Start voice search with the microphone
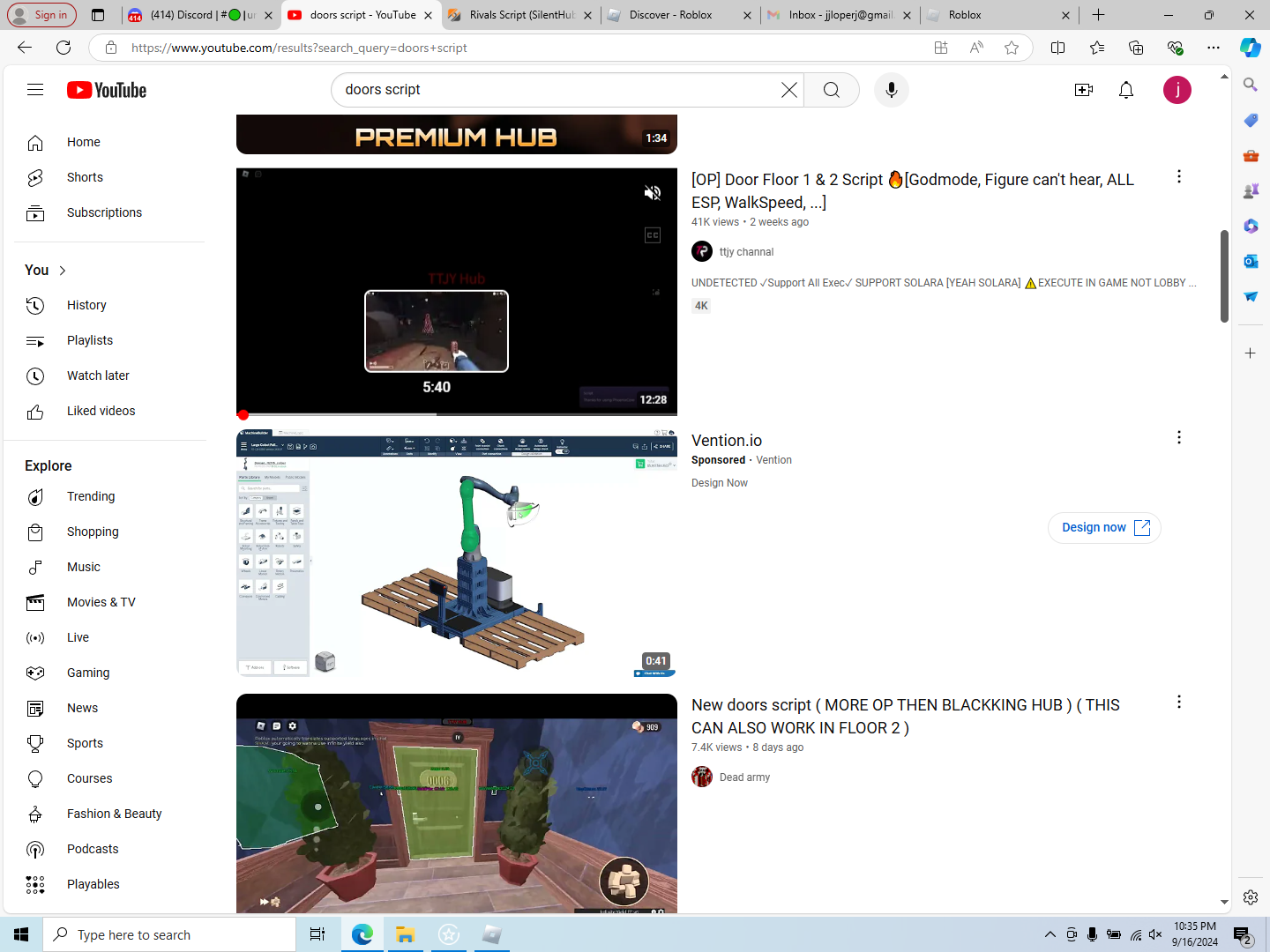1270x952 pixels. pyautogui.click(x=892, y=90)
